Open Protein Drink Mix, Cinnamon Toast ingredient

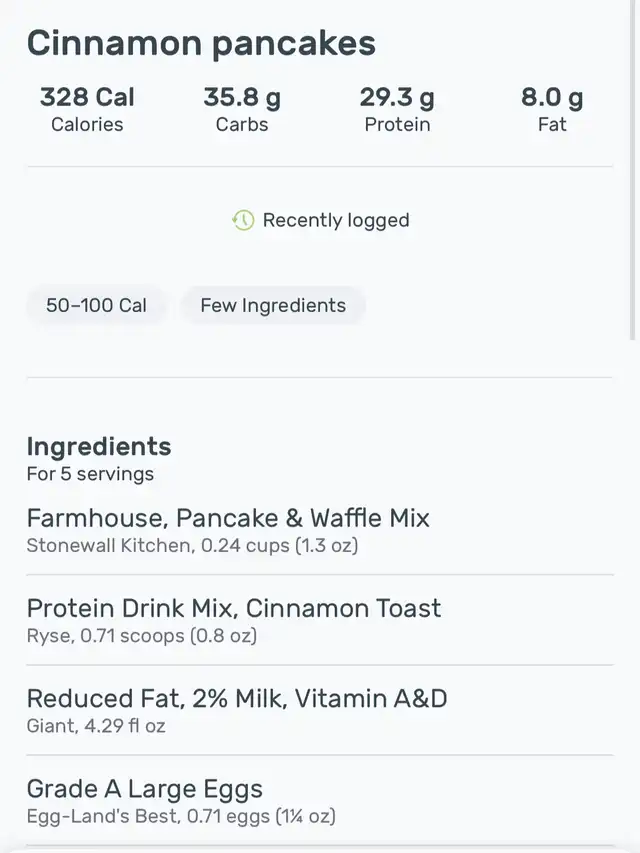(x=320, y=620)
